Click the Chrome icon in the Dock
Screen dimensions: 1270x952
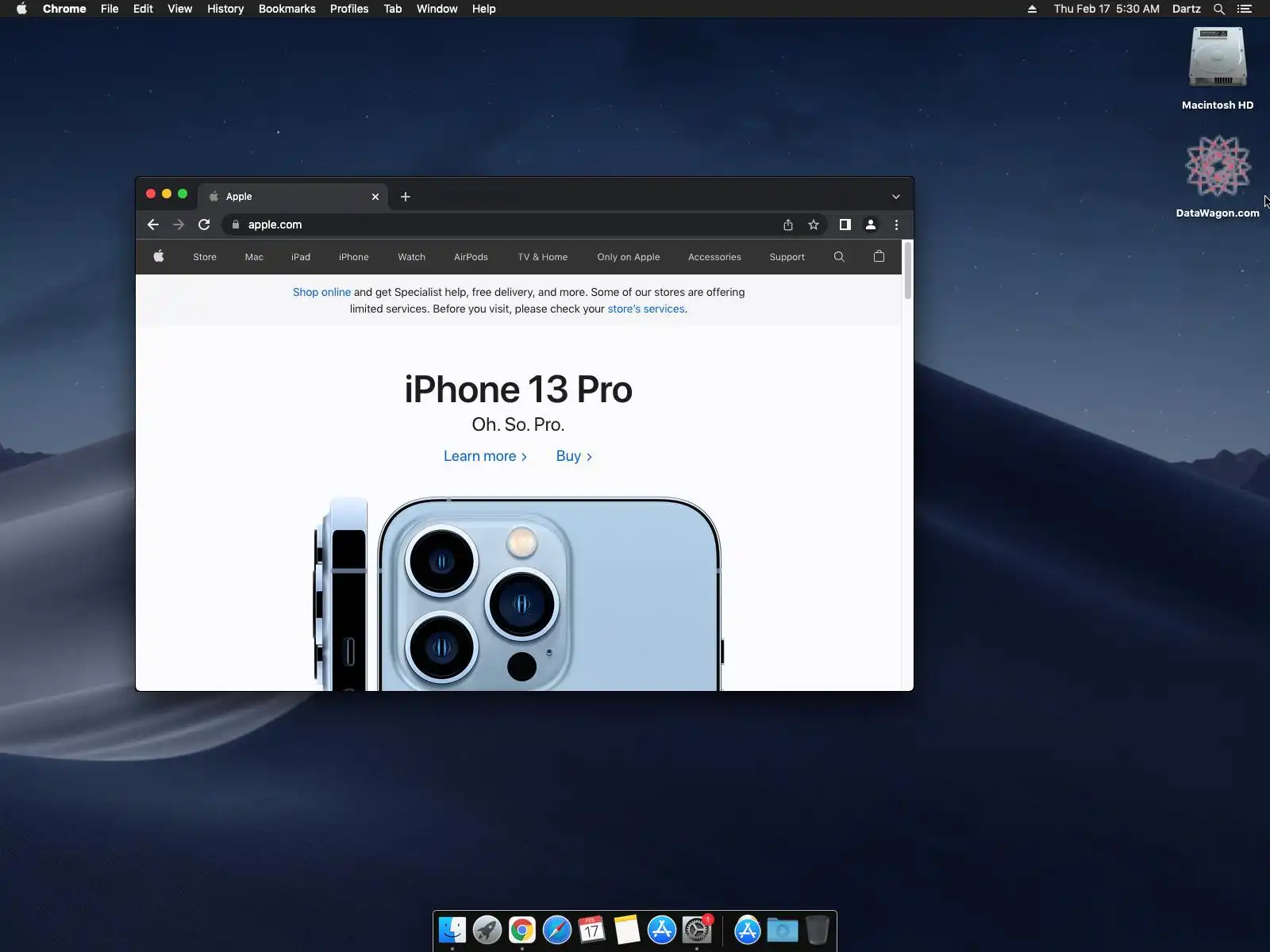[x=522, y=930]
